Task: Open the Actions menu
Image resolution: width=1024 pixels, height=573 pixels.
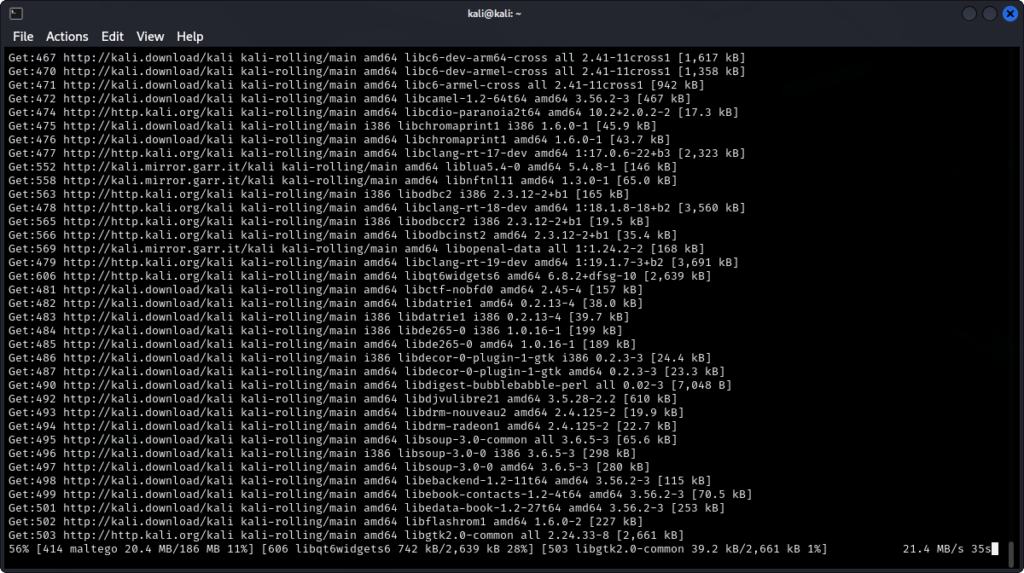Action: click(x=67, y=36)
